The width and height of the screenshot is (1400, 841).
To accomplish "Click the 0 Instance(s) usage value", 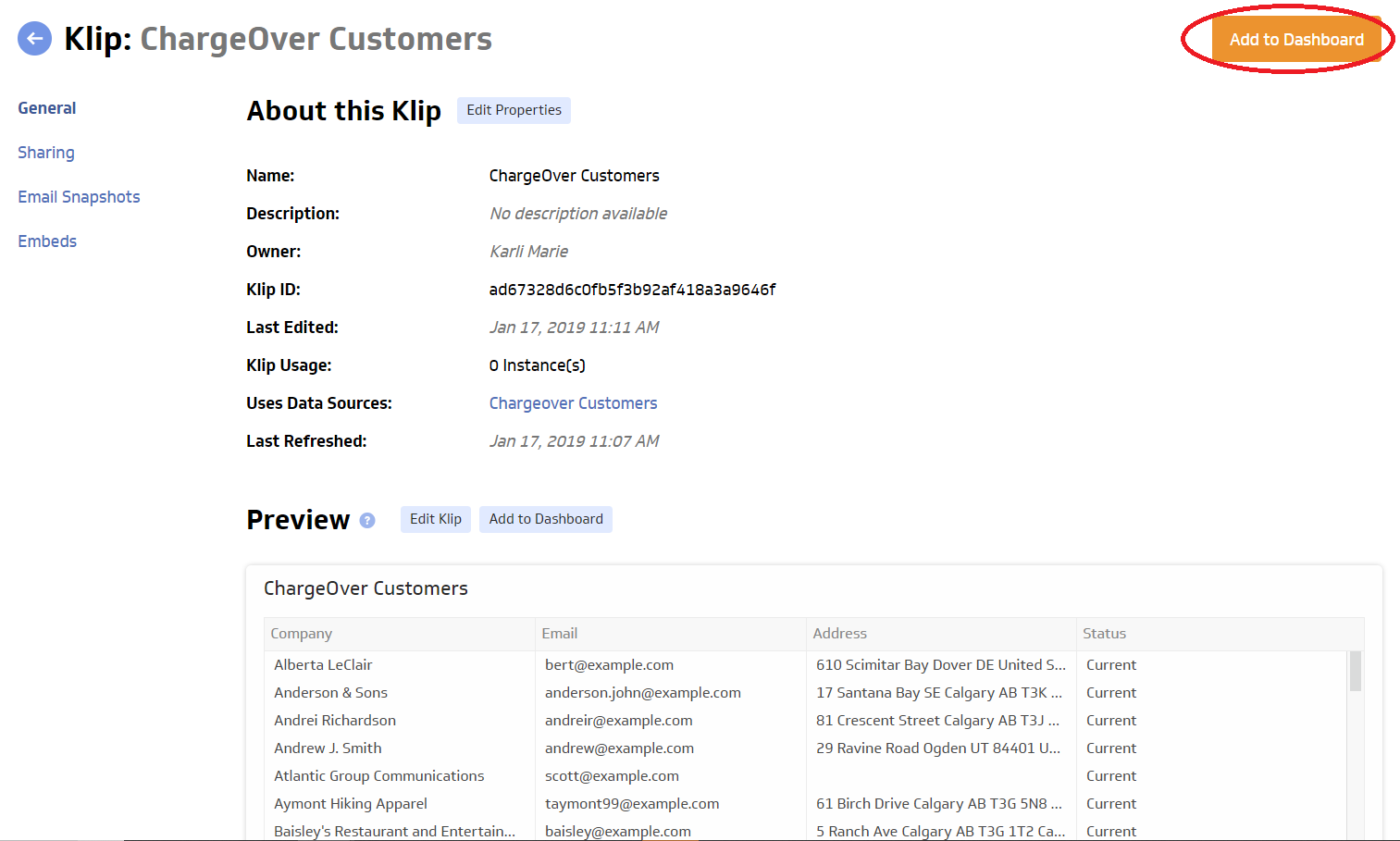I will click(538, 365).
